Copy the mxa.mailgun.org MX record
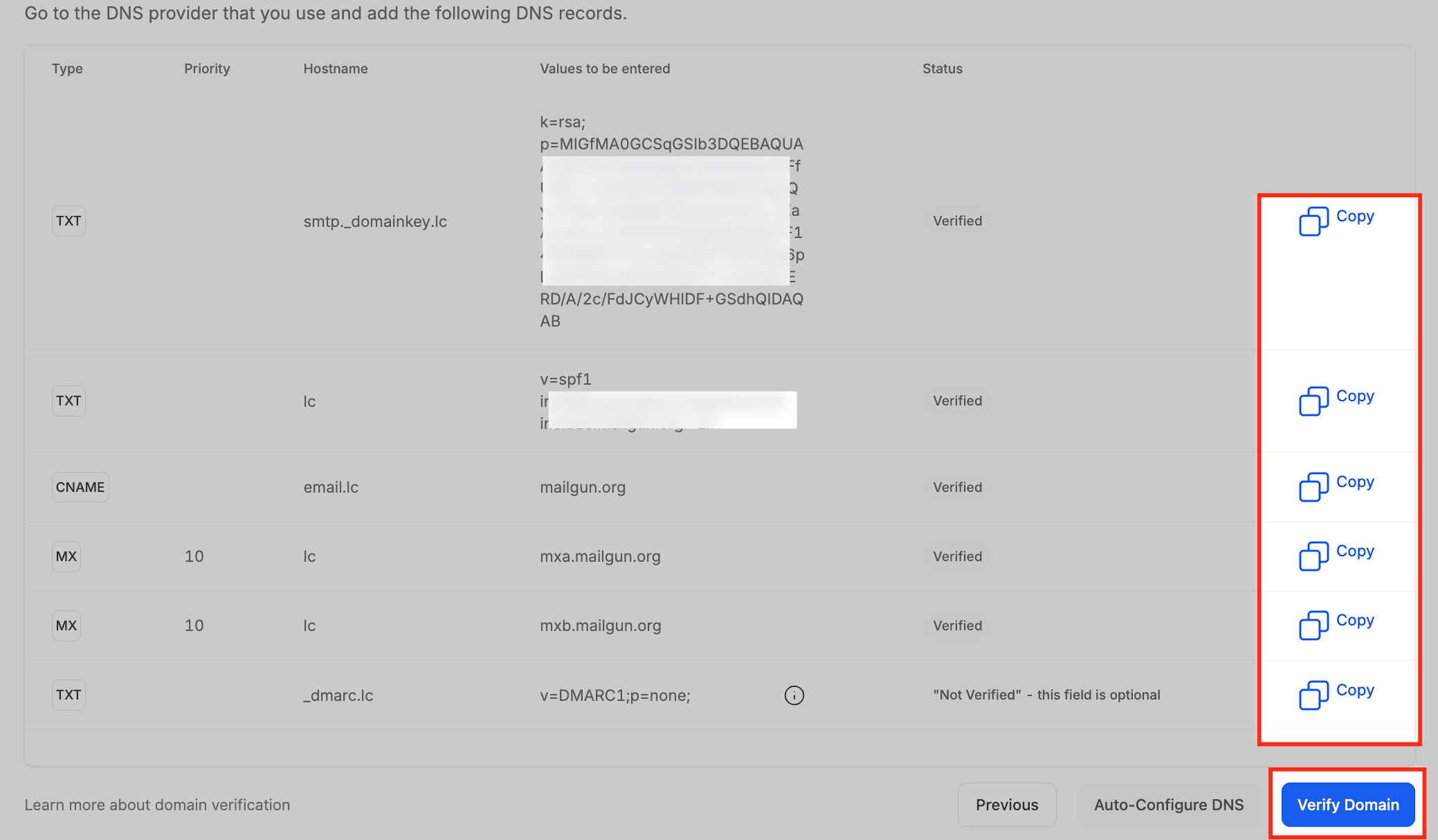 [1336, 556]
